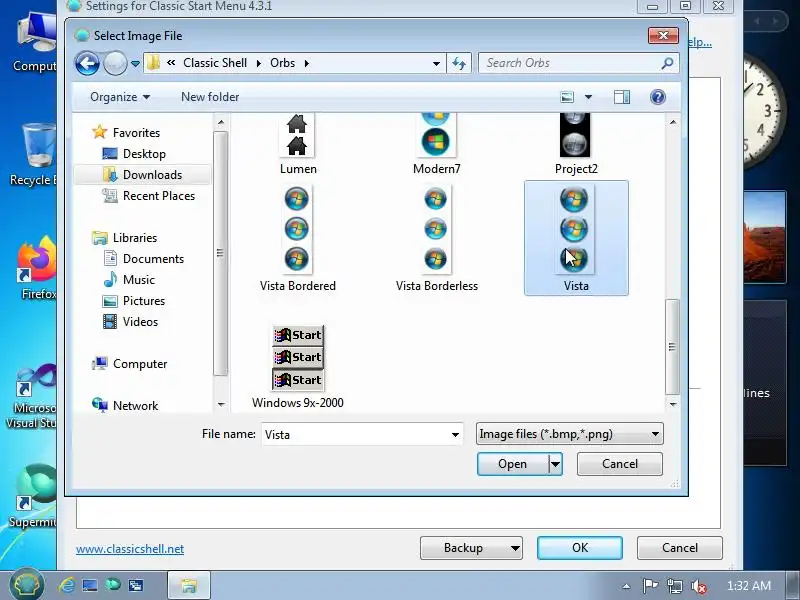This screenshot has width=800, height=600.
Task: Select the Vista Bordered orb image
Action: 297,239
